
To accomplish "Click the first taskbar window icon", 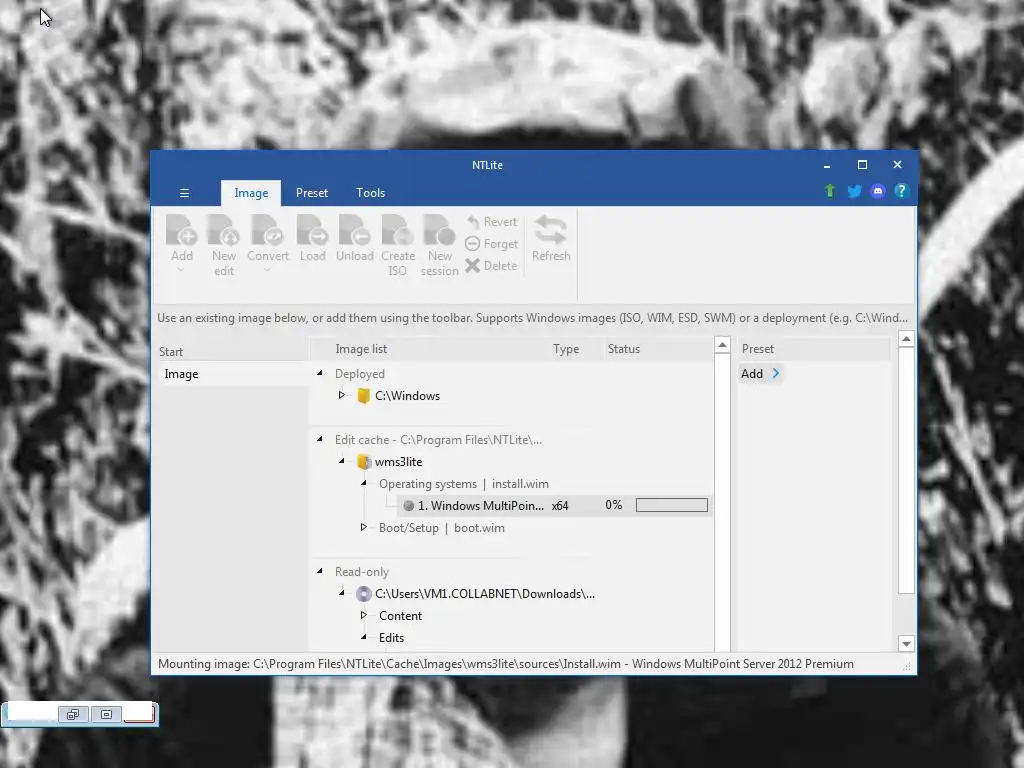I will 73,714.
